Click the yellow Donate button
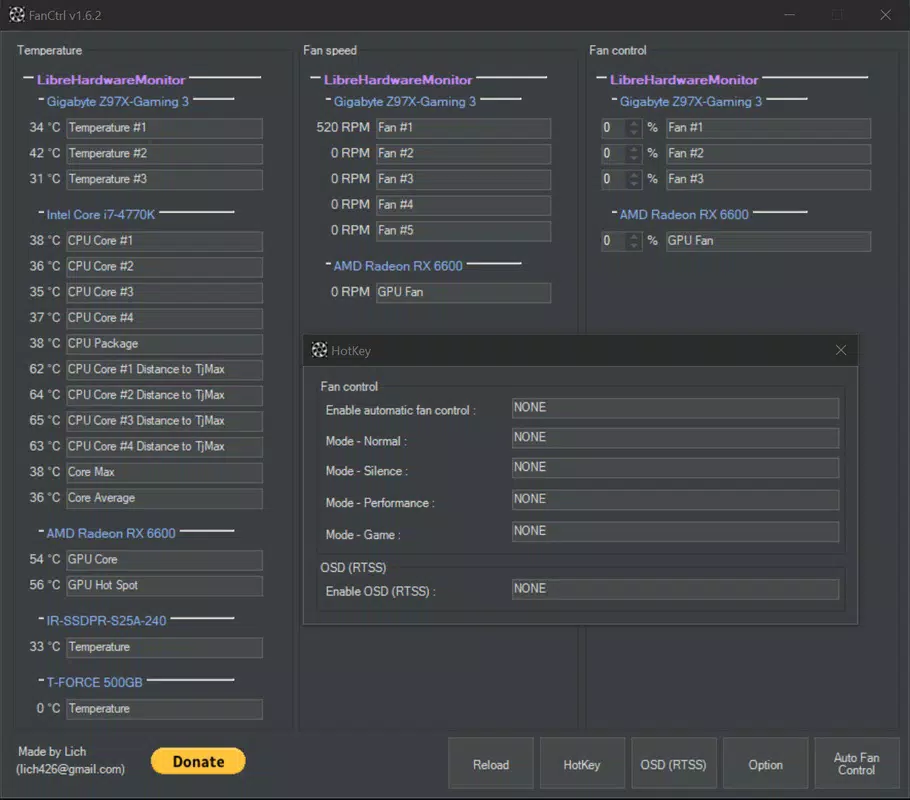The image size is (910, 800). (198, 761)
